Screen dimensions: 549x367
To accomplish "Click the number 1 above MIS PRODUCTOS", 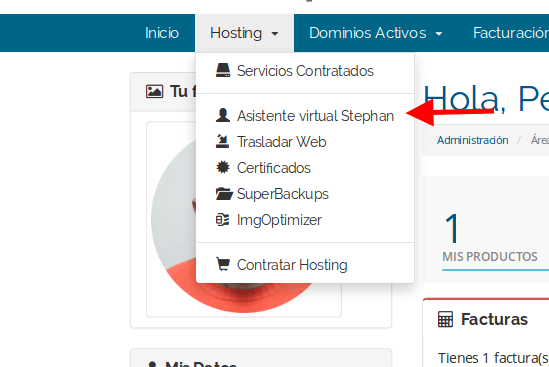I will pyautogui.click(x=452, y=228).
